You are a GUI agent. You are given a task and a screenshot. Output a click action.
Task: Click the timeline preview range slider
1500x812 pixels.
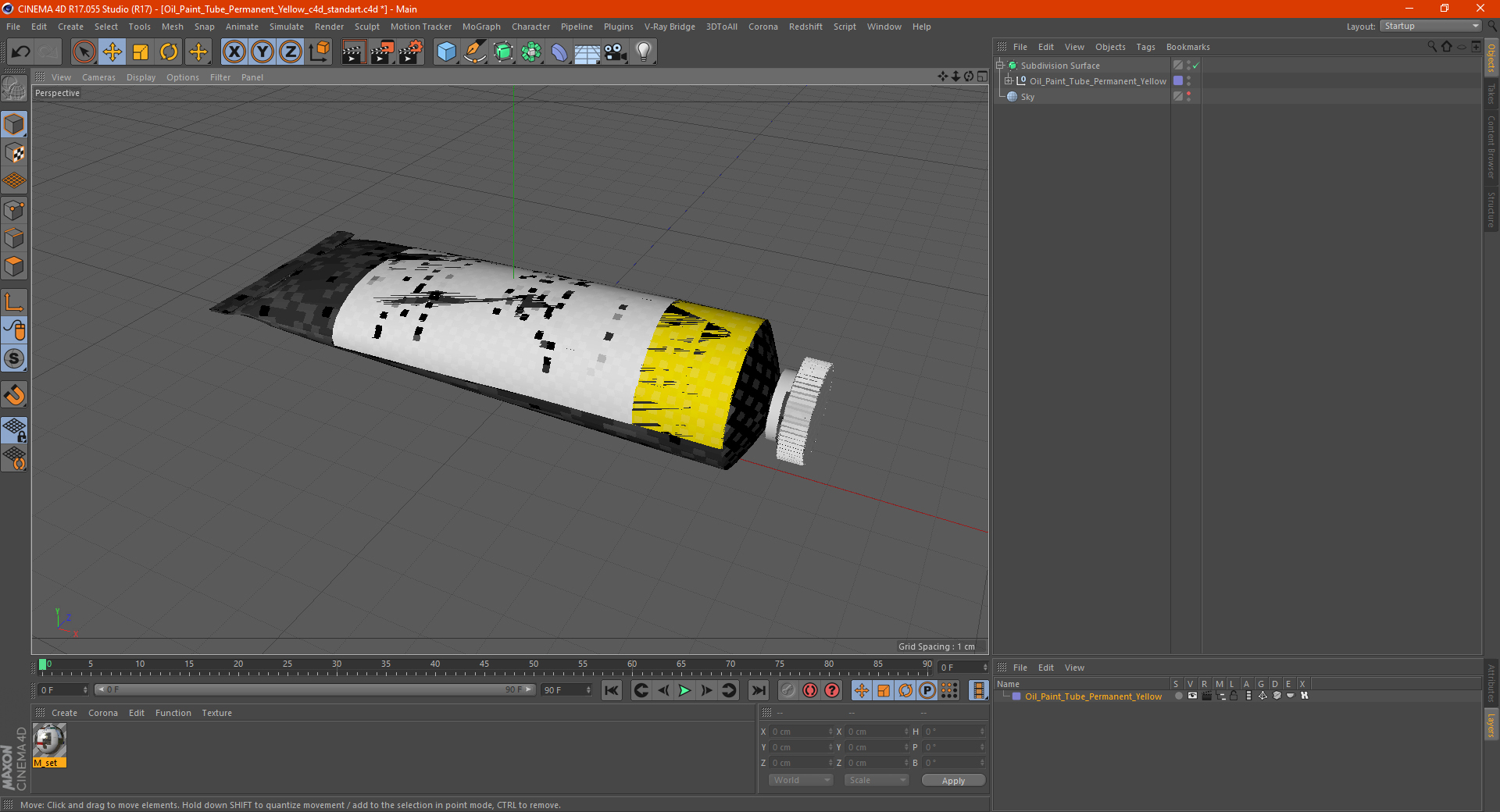tap(315, 689)
